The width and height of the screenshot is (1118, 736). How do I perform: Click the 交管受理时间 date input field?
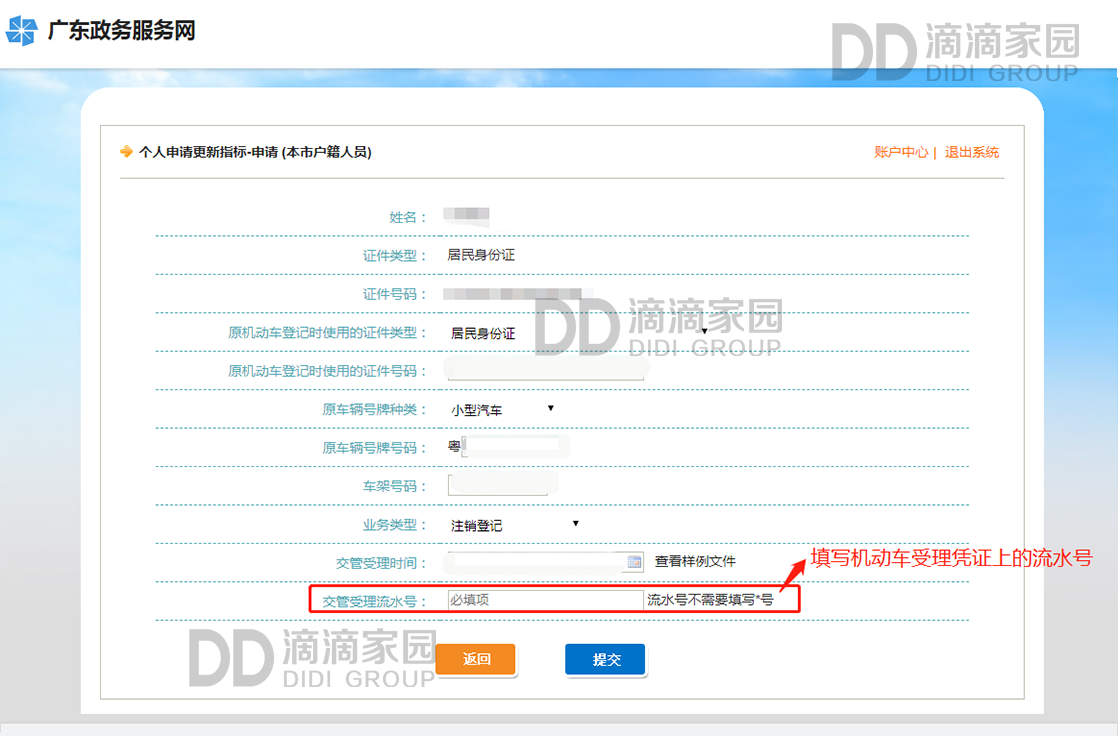(545, 562)
